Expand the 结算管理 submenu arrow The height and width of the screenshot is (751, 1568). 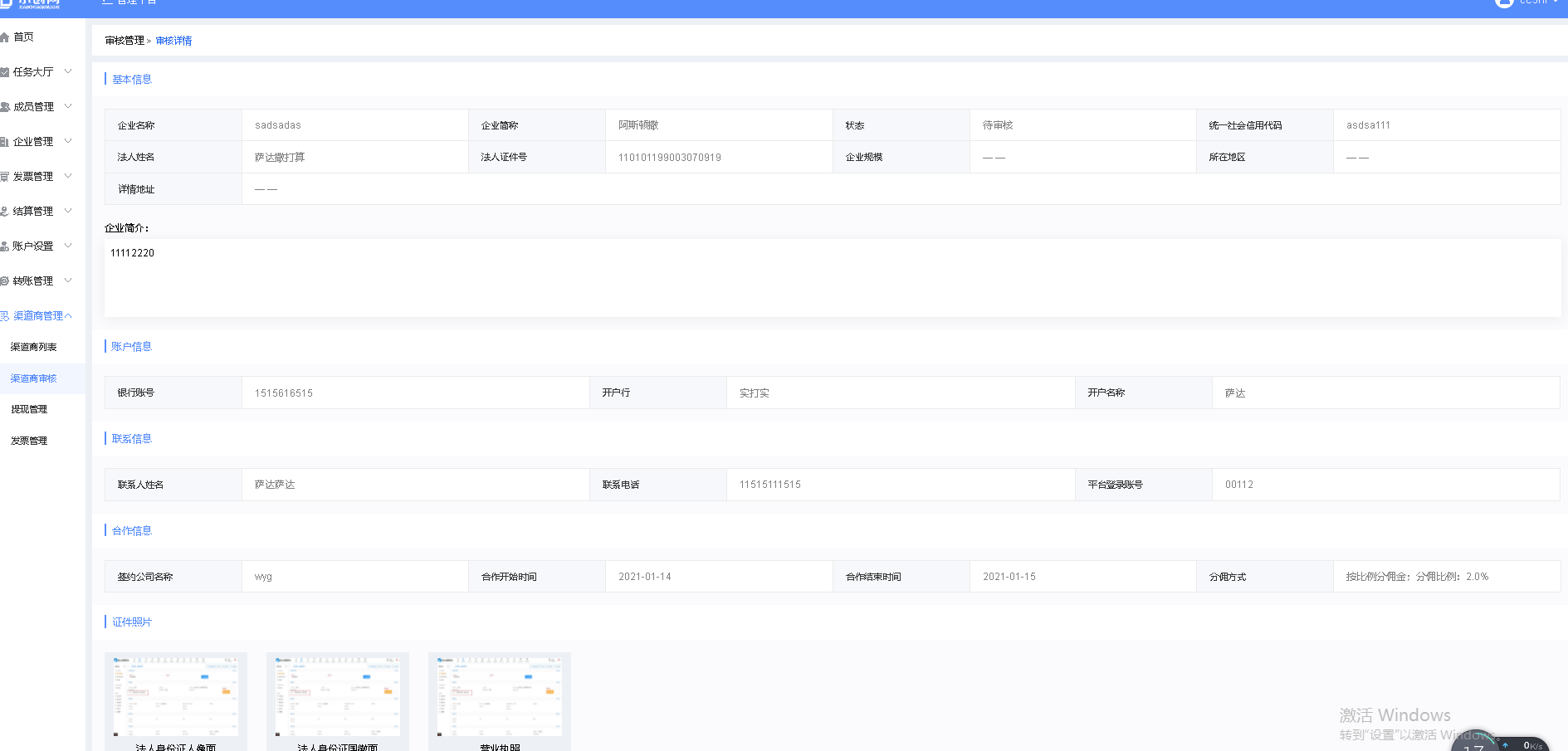pyautogui.click(x=68, y=211)
